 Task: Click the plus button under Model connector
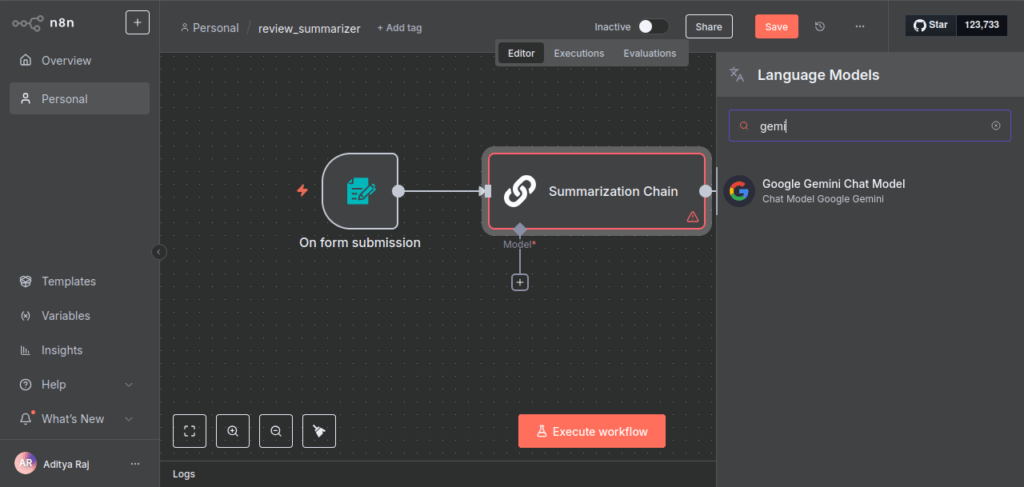click(x=520, y=282)
